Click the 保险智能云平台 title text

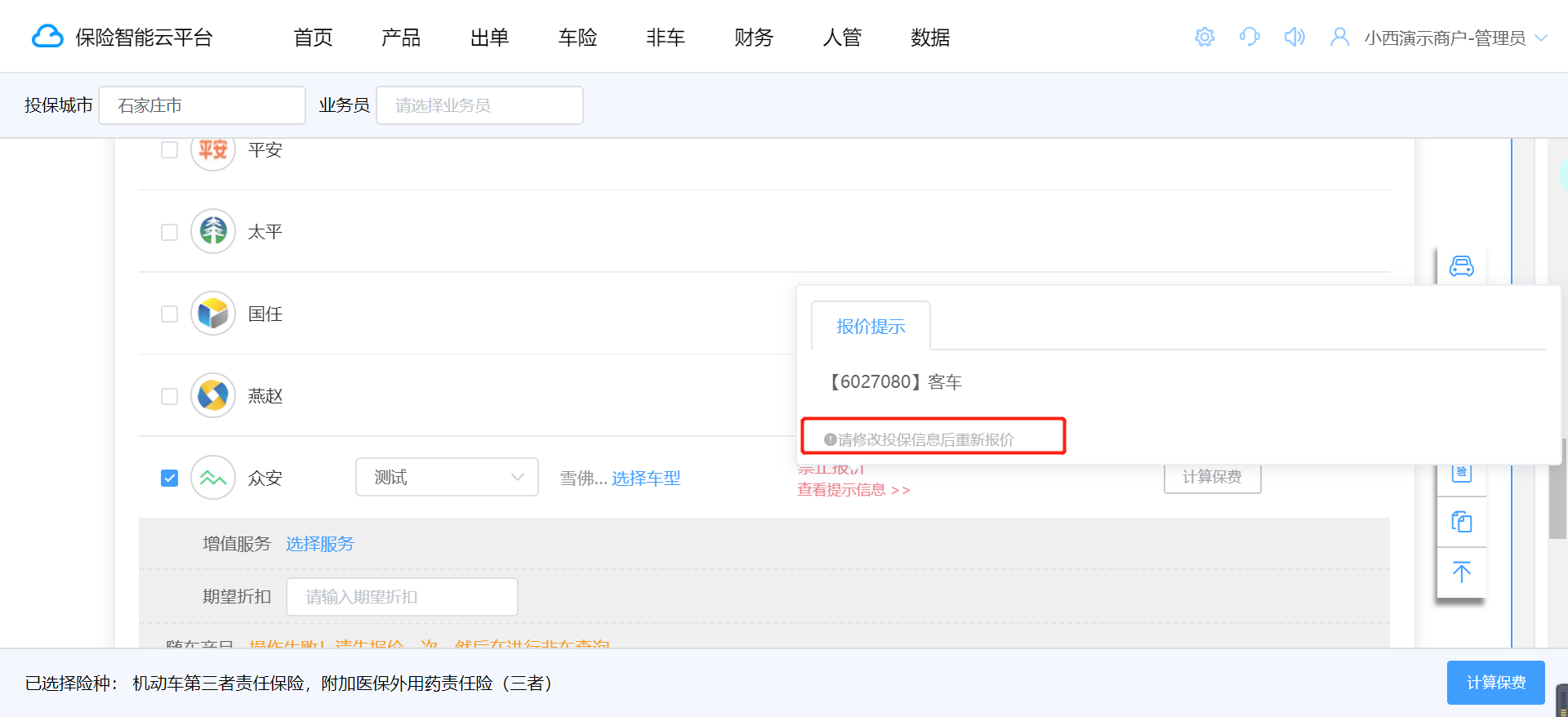(144, 38)
